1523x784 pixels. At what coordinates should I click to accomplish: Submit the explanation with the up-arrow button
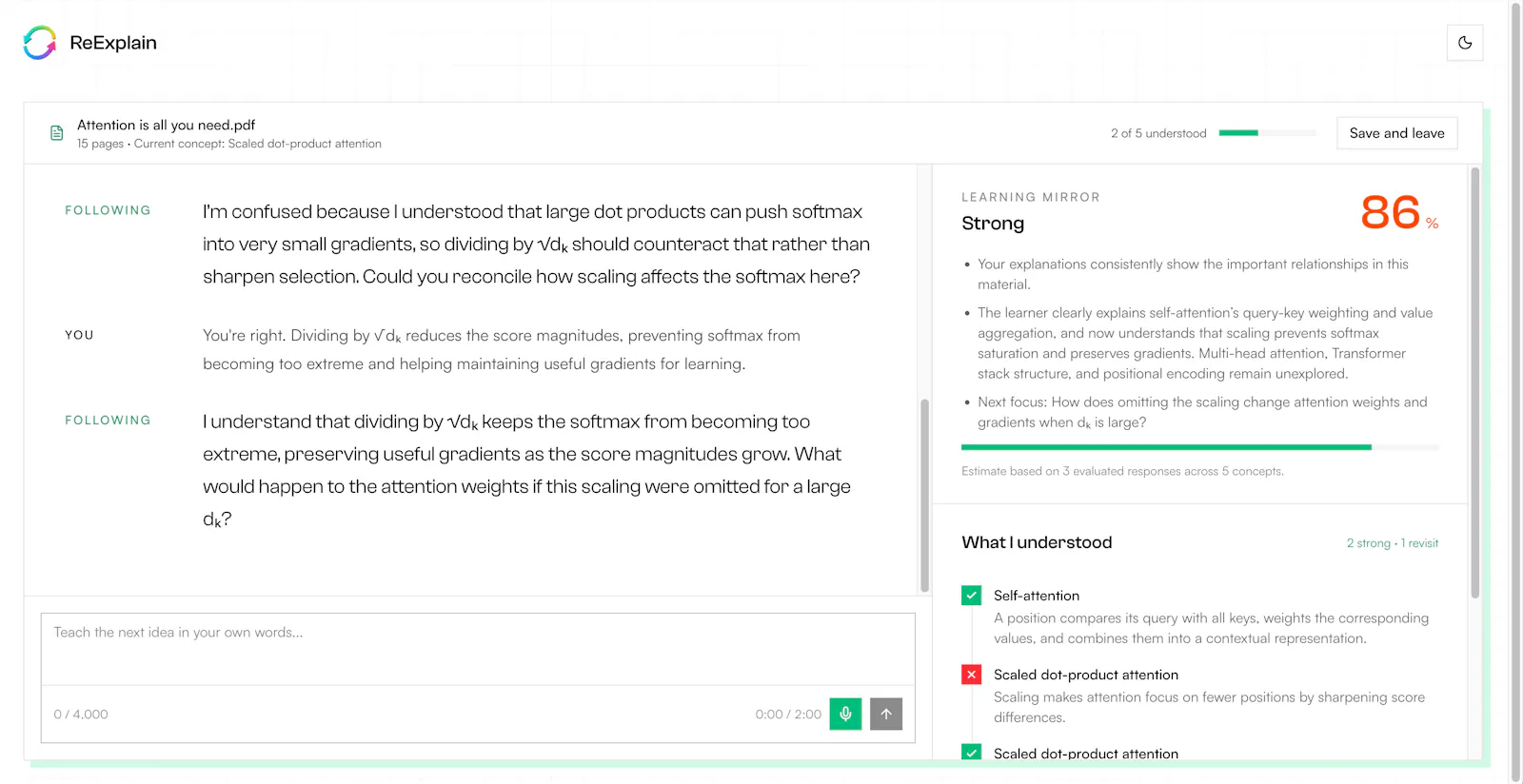886,714
